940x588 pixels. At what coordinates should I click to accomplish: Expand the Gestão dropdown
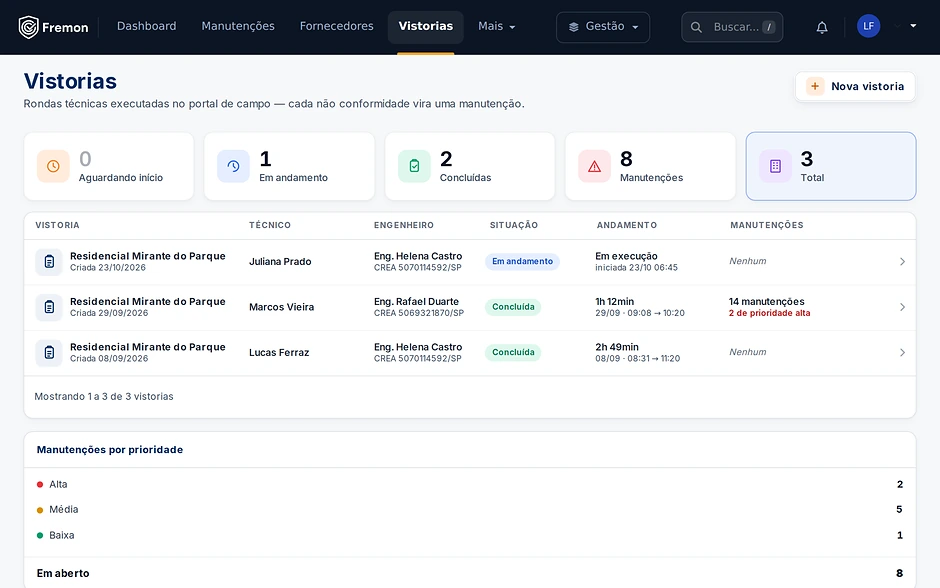603,27
